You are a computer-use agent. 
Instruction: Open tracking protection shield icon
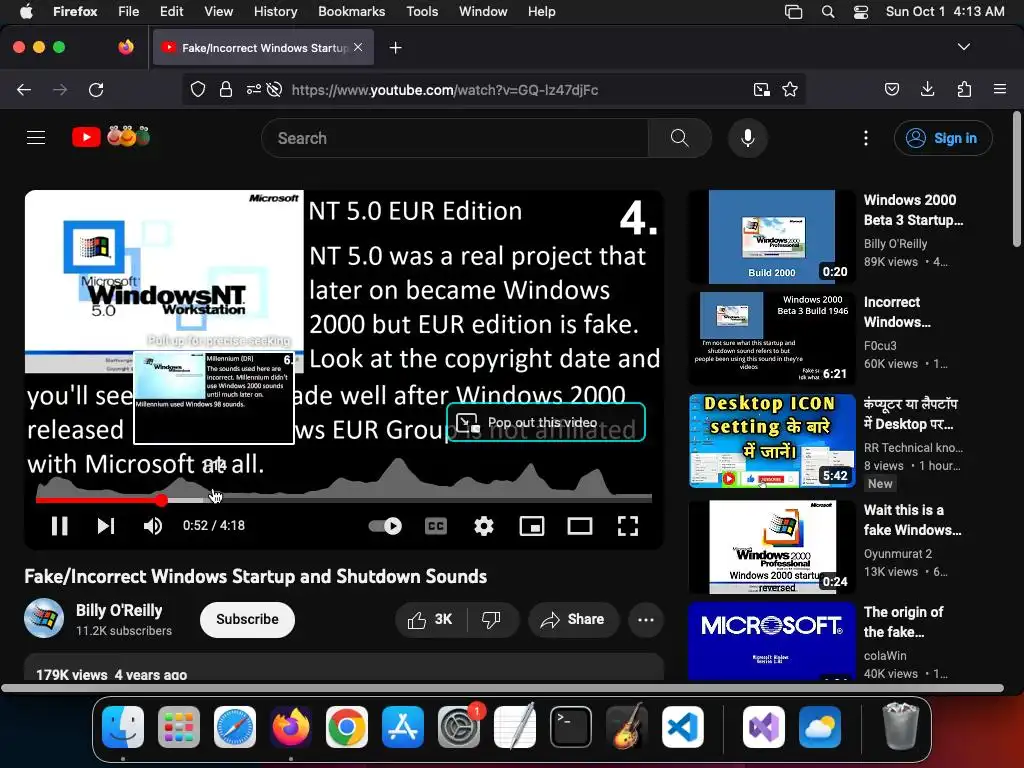(198, 89)
